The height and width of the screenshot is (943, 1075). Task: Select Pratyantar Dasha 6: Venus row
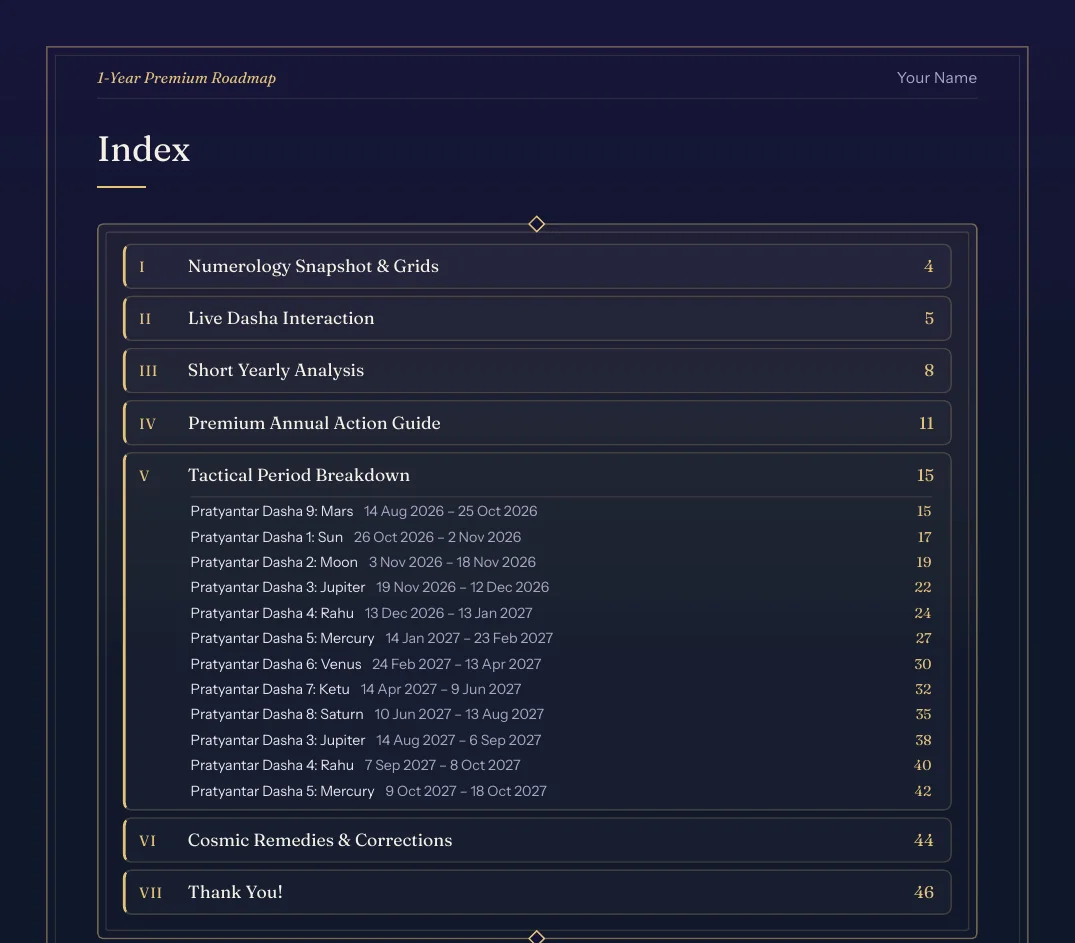click(x=561, y=664)
